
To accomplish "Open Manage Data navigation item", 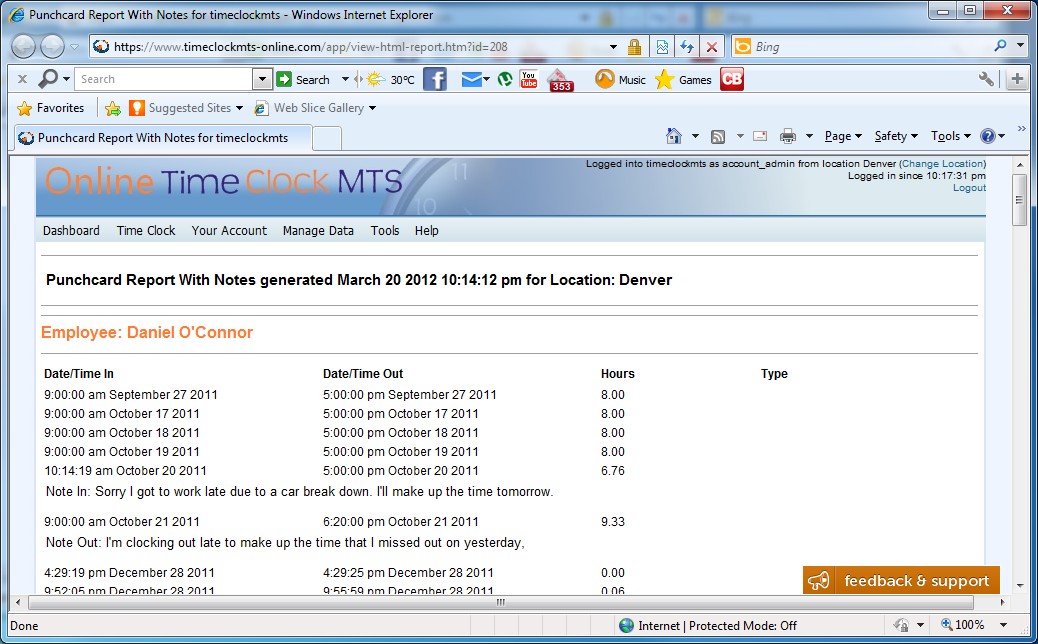I will pos(318,231).
